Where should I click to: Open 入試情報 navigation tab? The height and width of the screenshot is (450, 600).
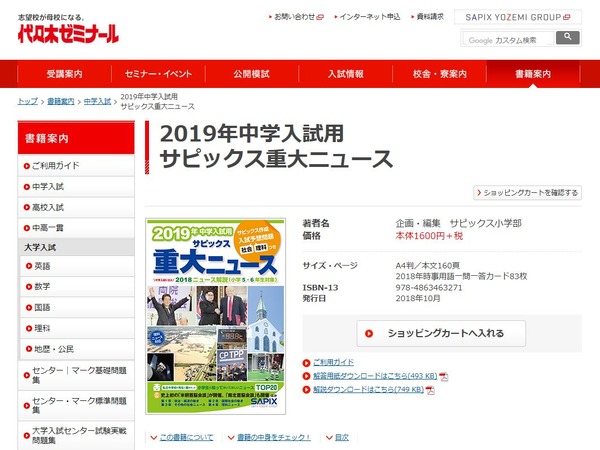click(346, 74)
